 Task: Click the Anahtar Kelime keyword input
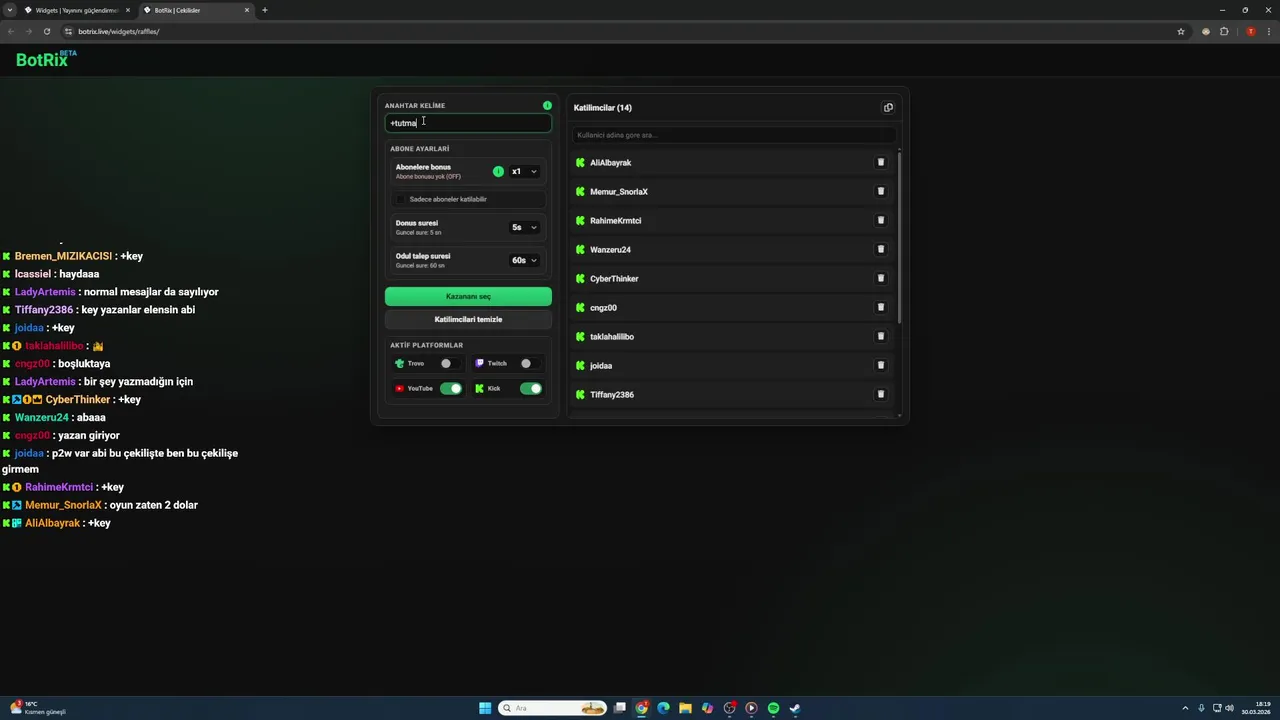point(468,123)
